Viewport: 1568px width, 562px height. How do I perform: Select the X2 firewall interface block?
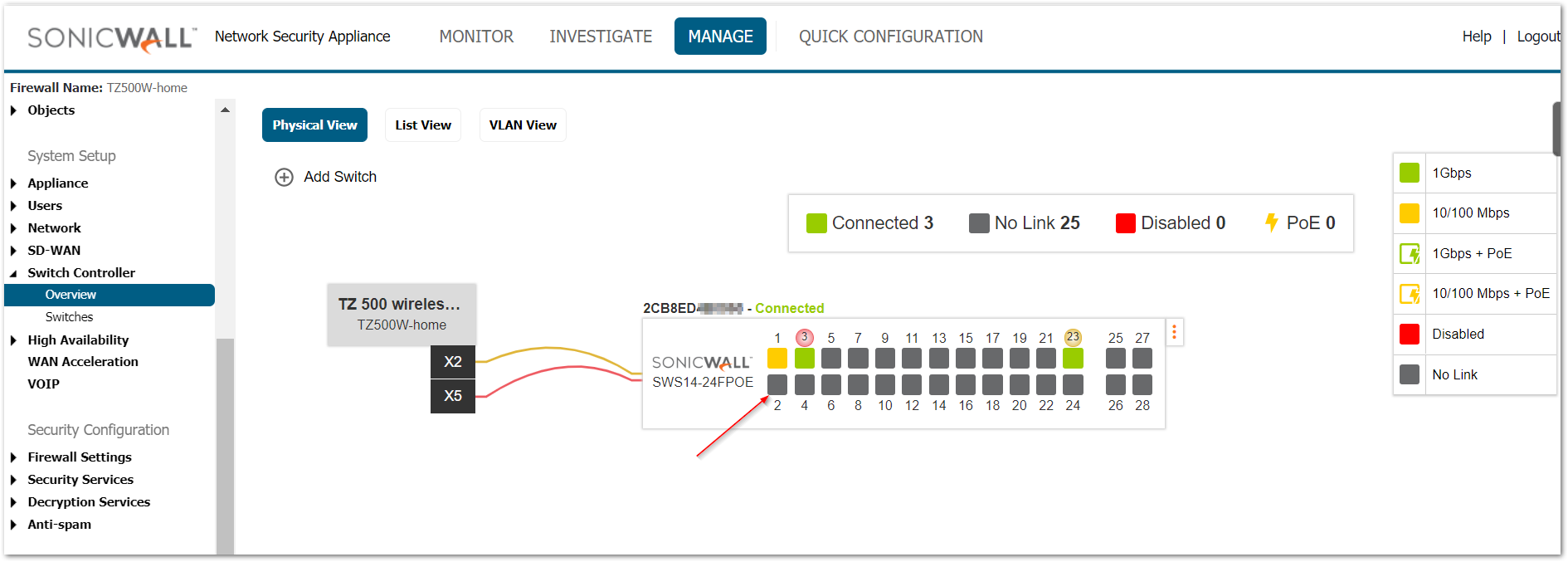453,362
